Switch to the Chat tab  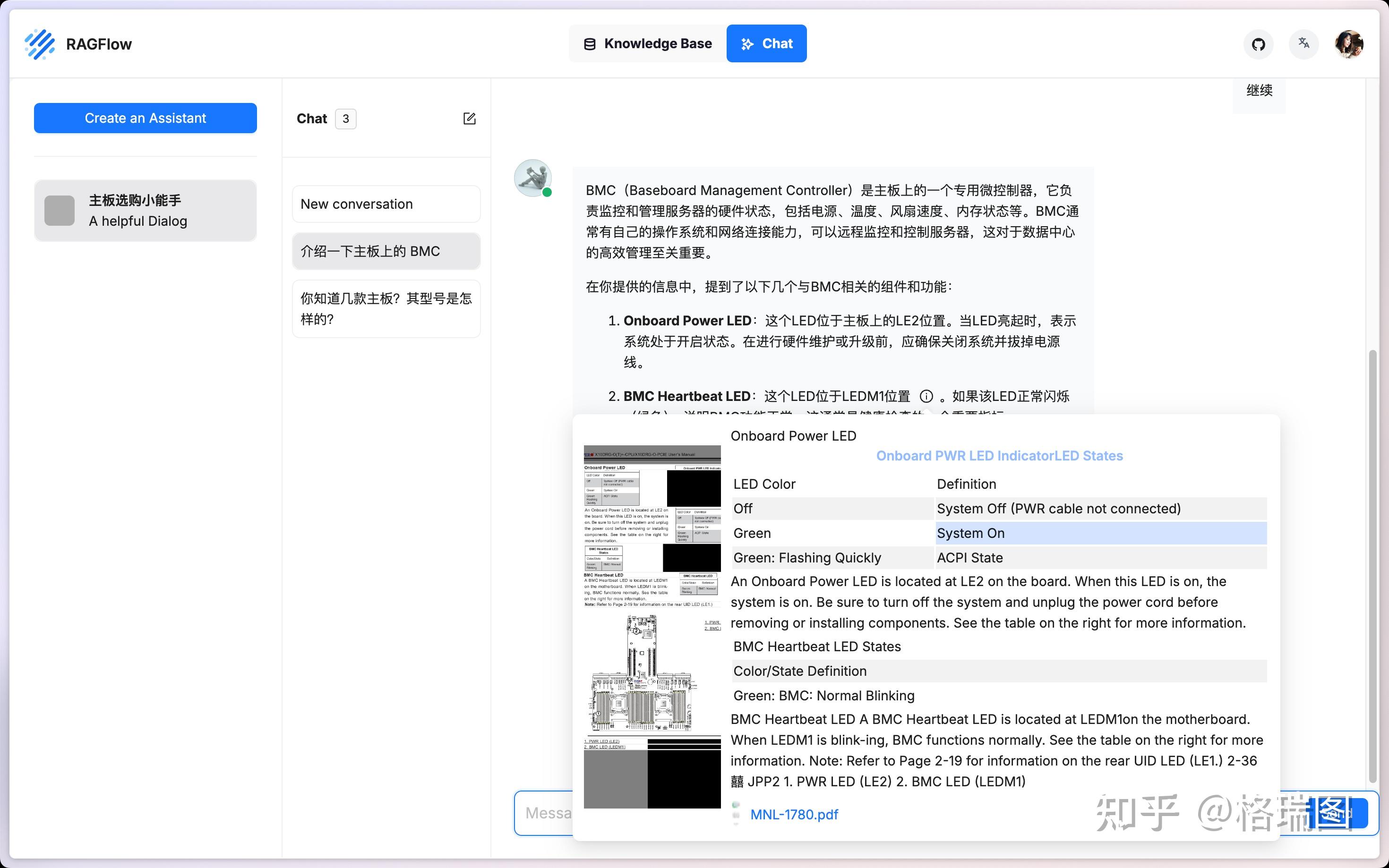(x=766, y=43)
